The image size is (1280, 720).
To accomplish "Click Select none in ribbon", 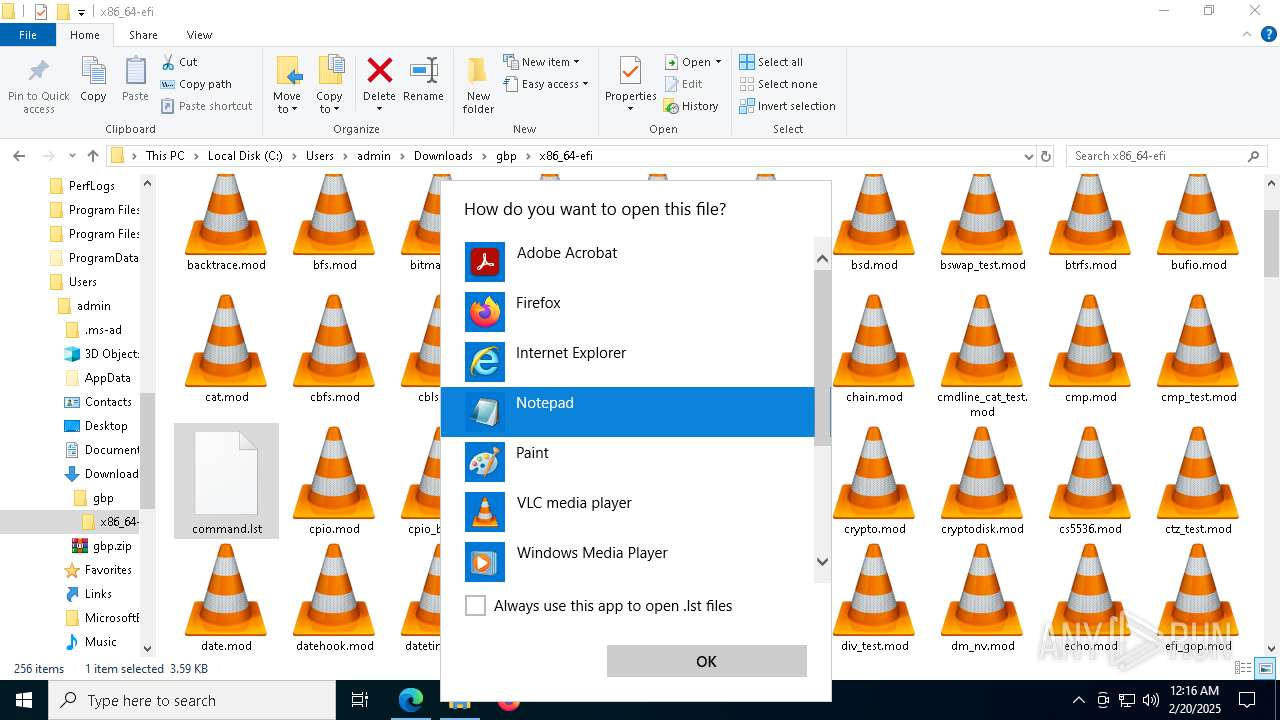I will (x=778, y=84).
